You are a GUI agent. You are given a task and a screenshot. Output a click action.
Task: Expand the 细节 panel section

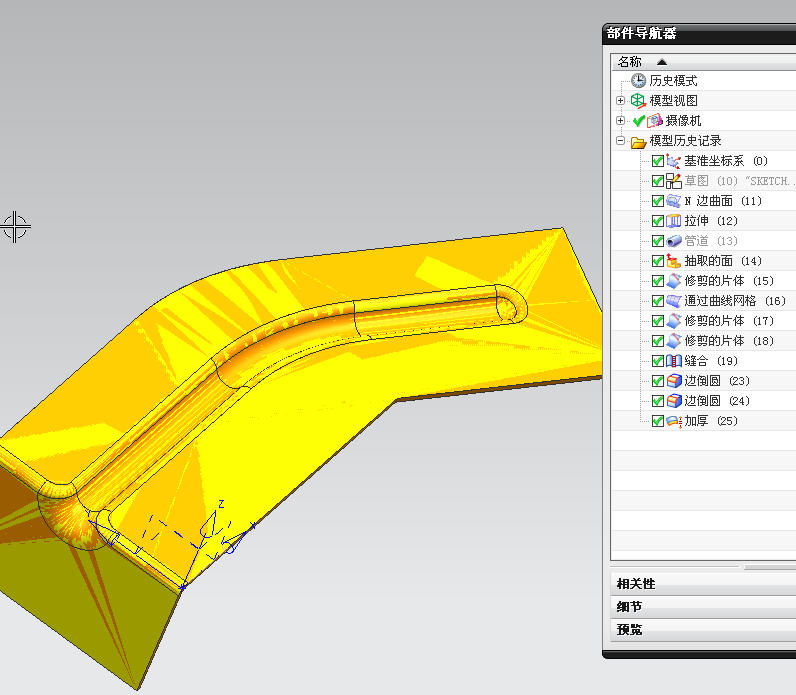click(703, 607)
